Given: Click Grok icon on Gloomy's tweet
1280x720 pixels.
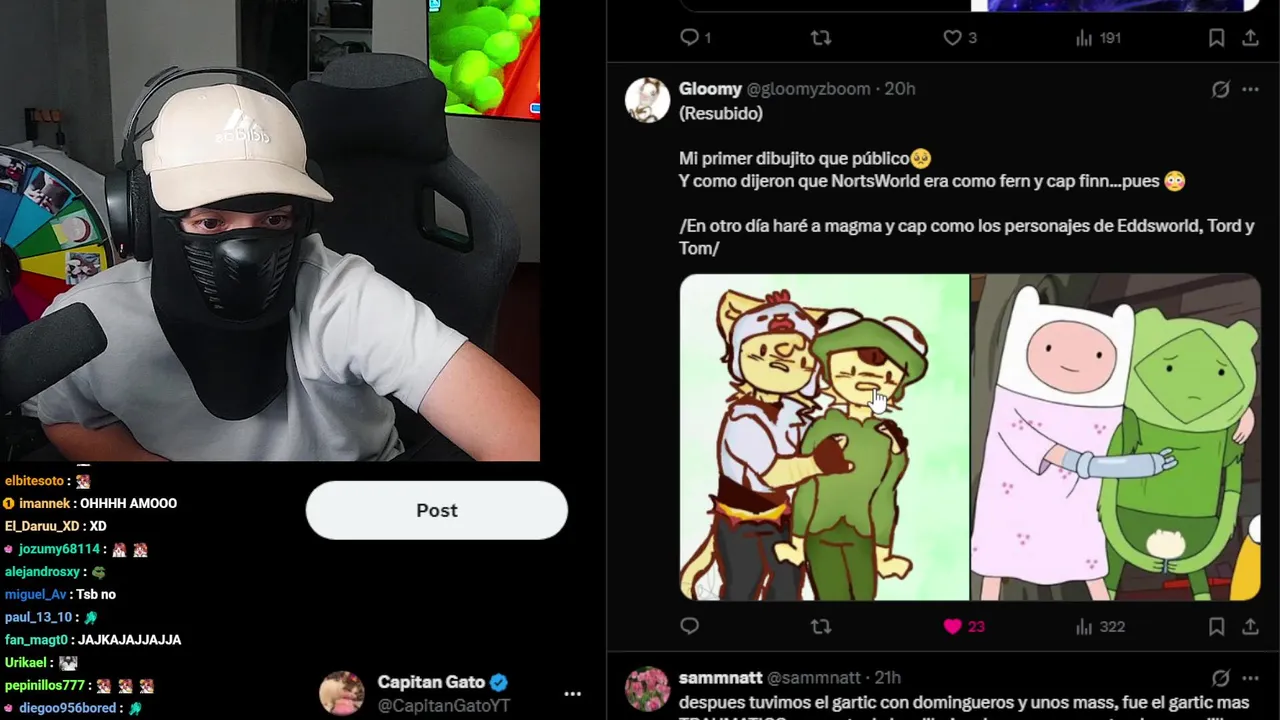Looking at the screenshot, I should [x=1220, y=89].
